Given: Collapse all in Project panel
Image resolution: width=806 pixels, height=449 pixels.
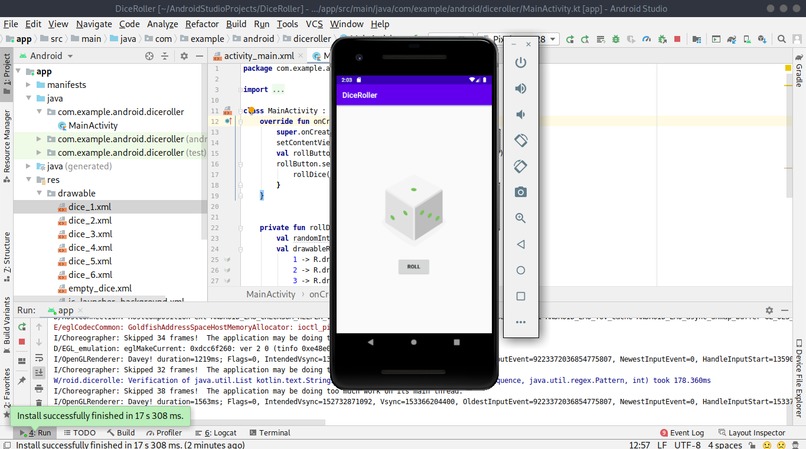Looking at the screenshot, I should tap(164, 56).
